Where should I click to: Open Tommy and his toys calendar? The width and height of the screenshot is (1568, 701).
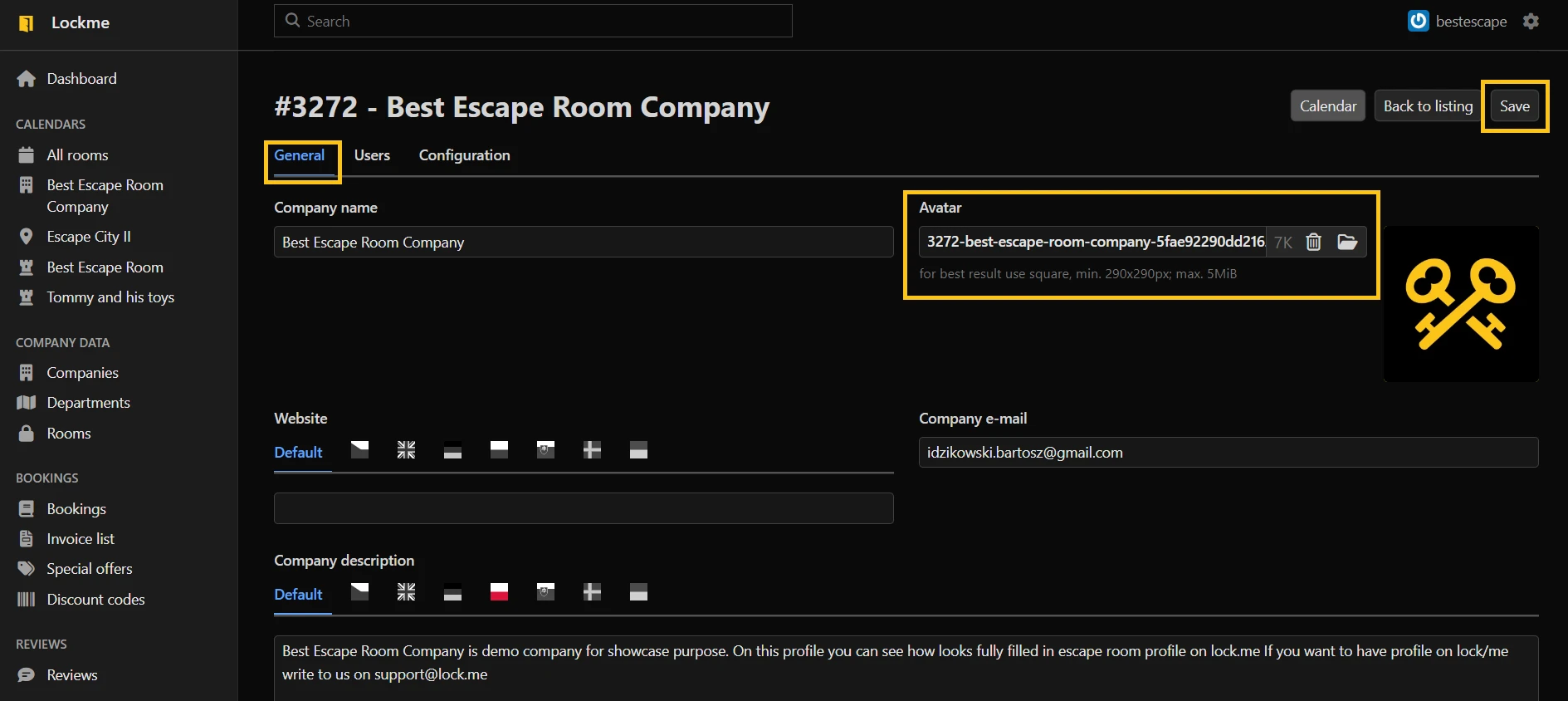point(110,297)
